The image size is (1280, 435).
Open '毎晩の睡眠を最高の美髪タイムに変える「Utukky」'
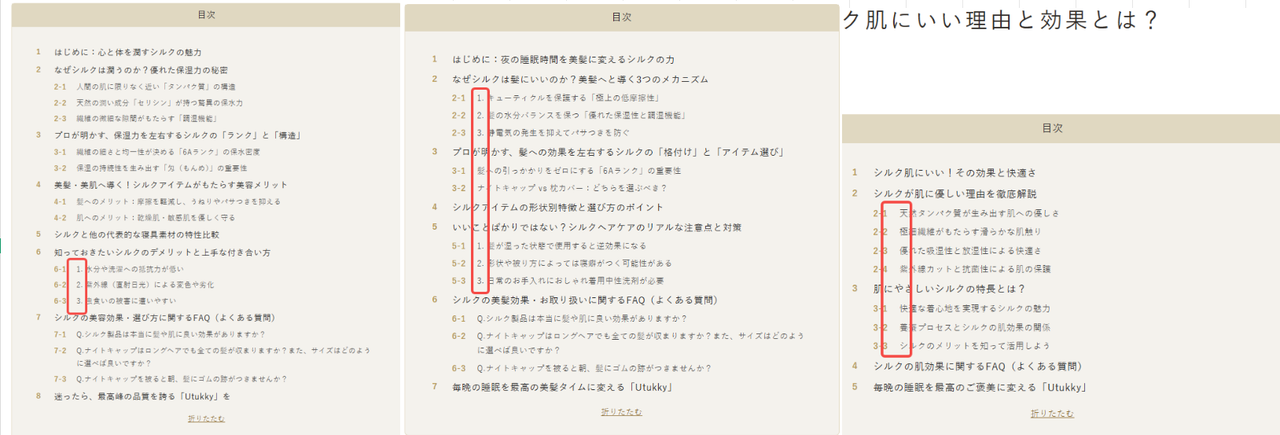[561, 387]
